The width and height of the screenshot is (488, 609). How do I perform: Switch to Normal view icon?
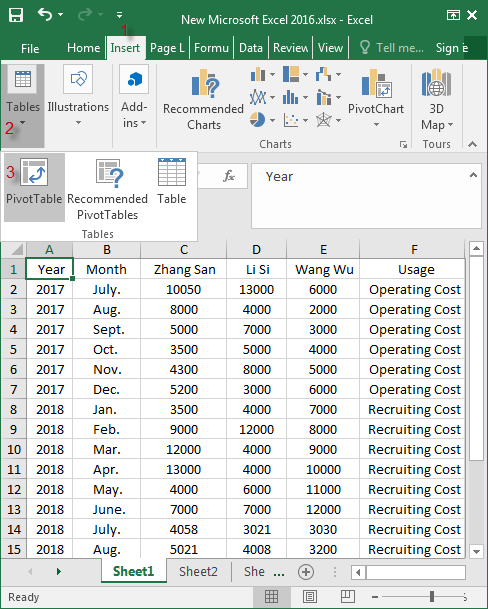click(271, 597)
